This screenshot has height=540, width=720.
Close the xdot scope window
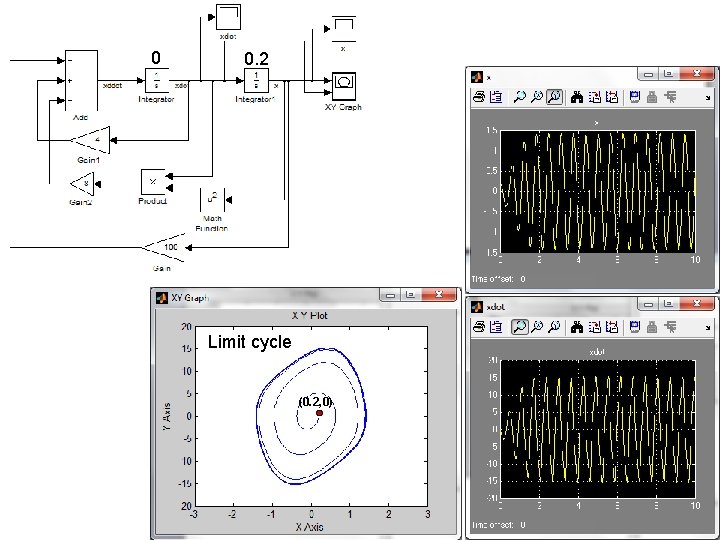(x=697, y=303)
